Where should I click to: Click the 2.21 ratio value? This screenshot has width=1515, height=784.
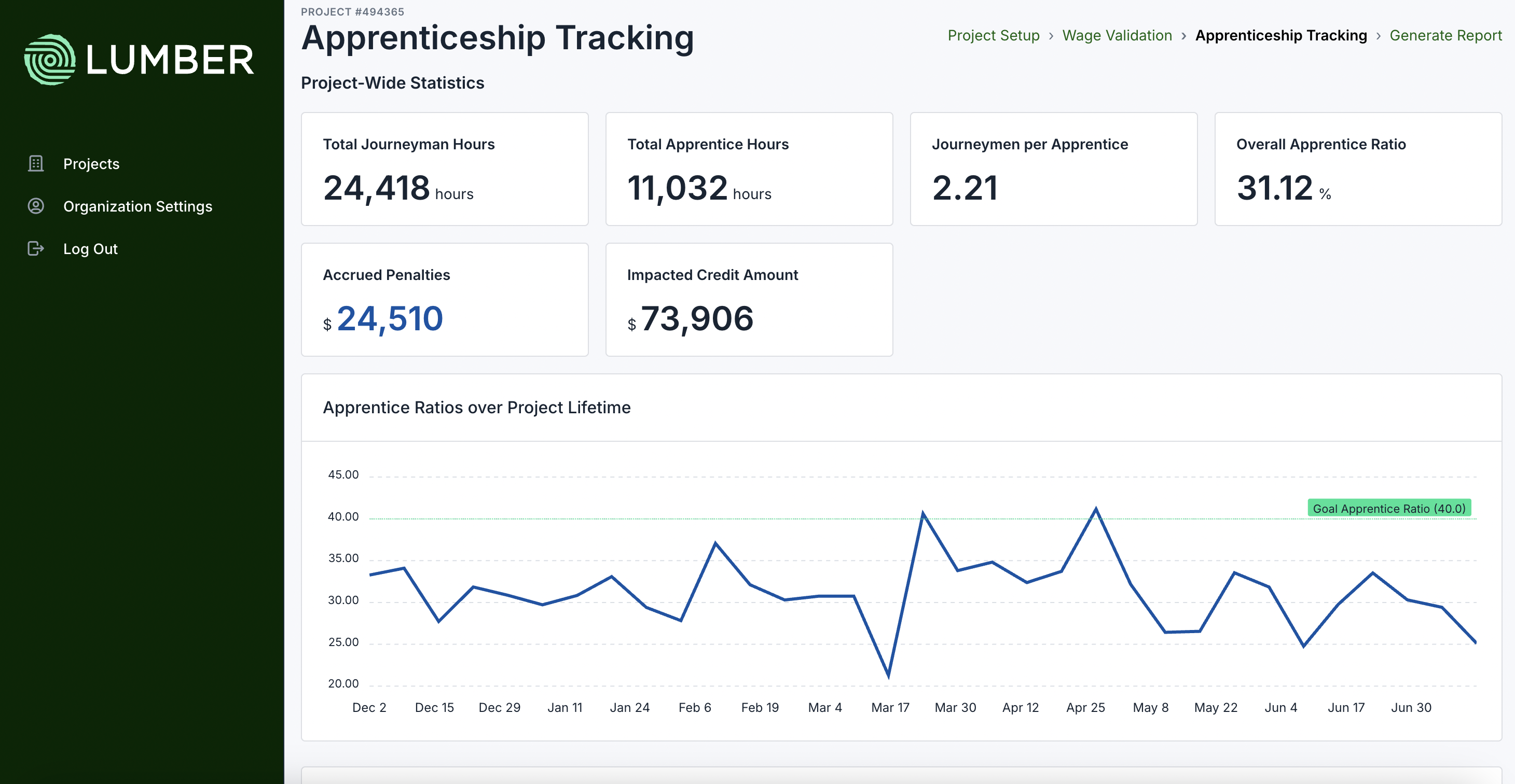point(965,188)
